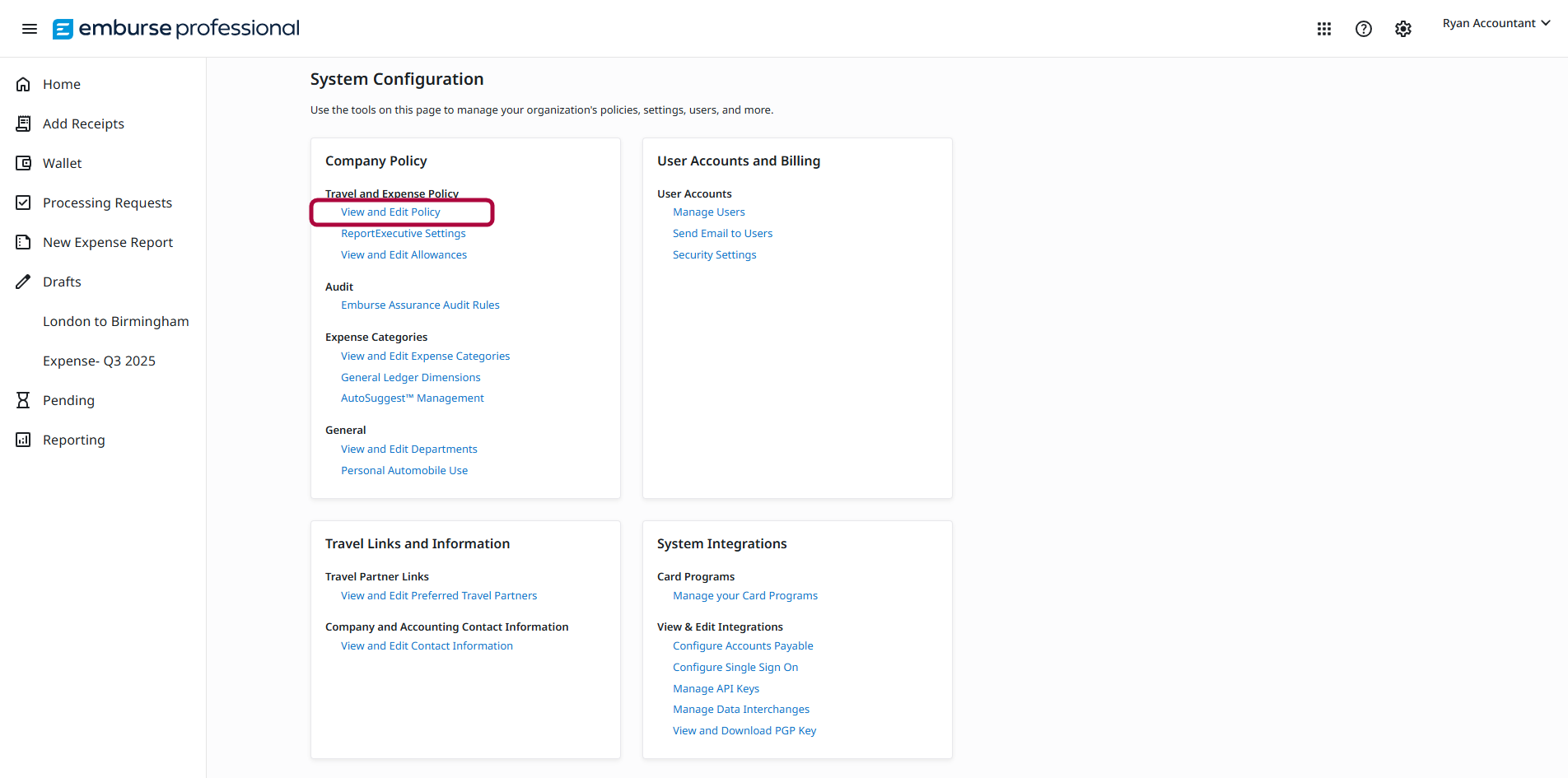
Task: Select the London to Birmingham draft
Action: tap(115, 321)
